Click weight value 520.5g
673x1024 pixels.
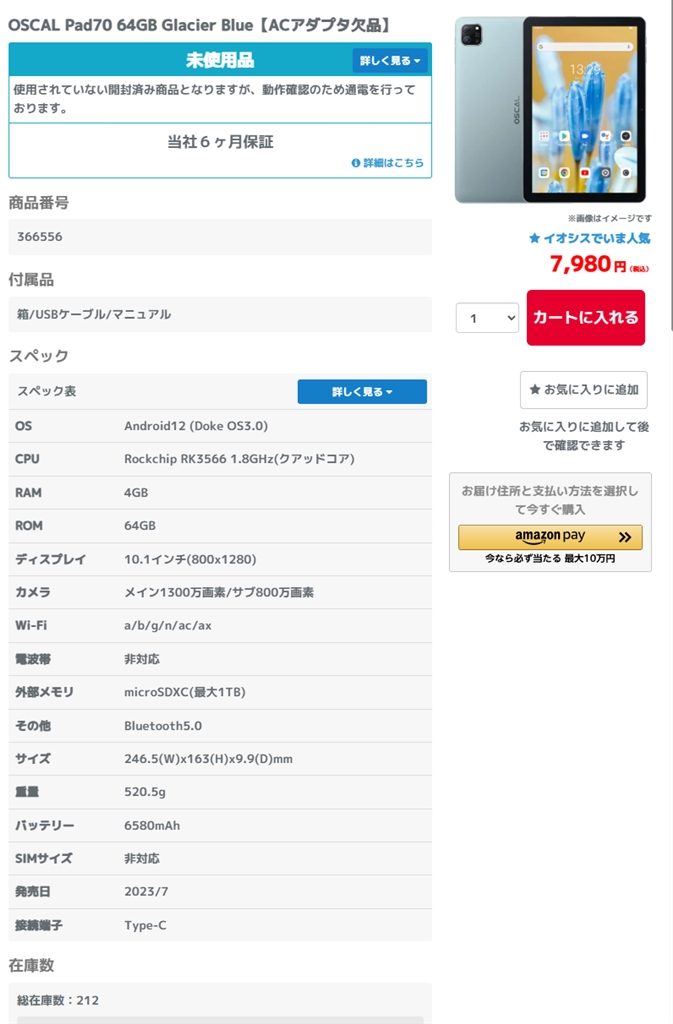[x=145, y=792]
